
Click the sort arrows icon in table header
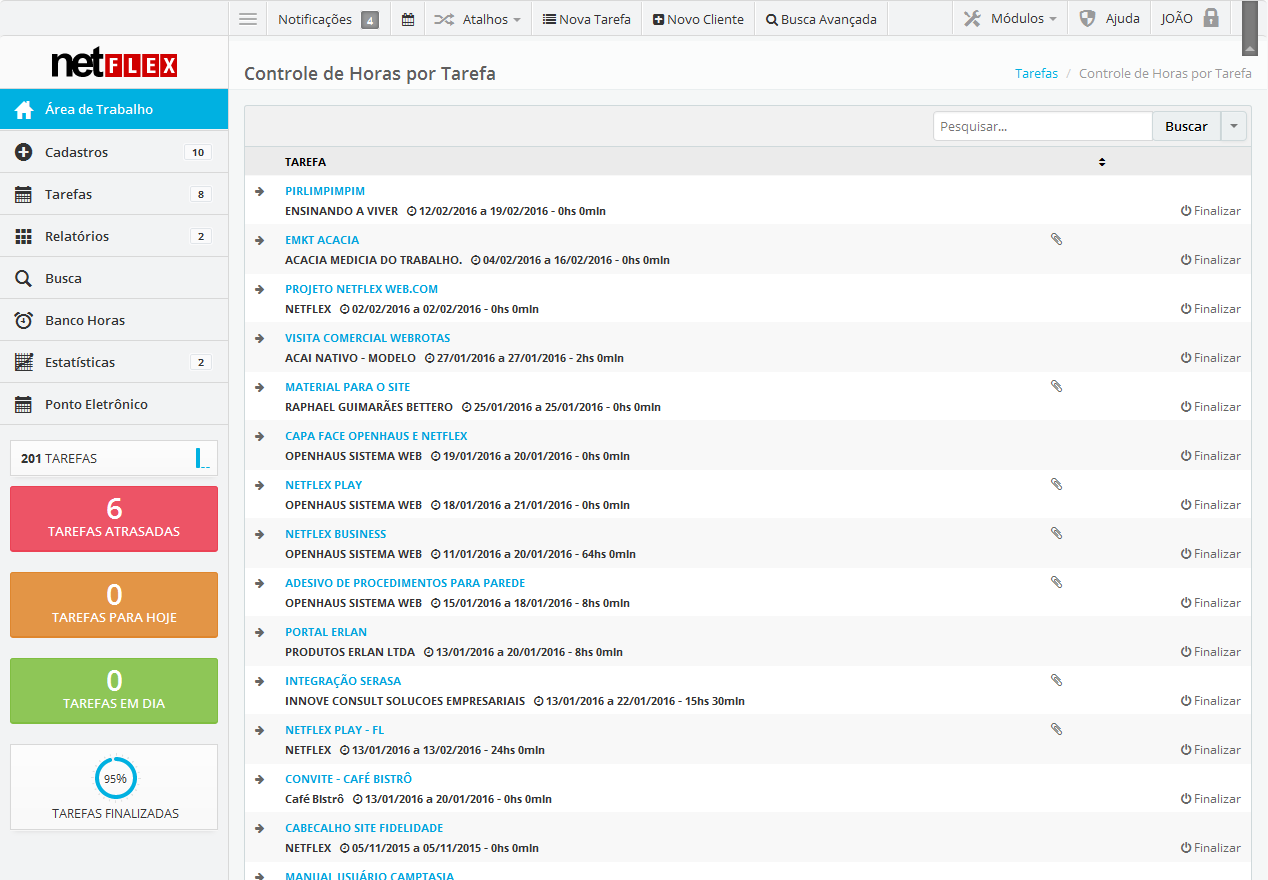[x=1102, y=162]
